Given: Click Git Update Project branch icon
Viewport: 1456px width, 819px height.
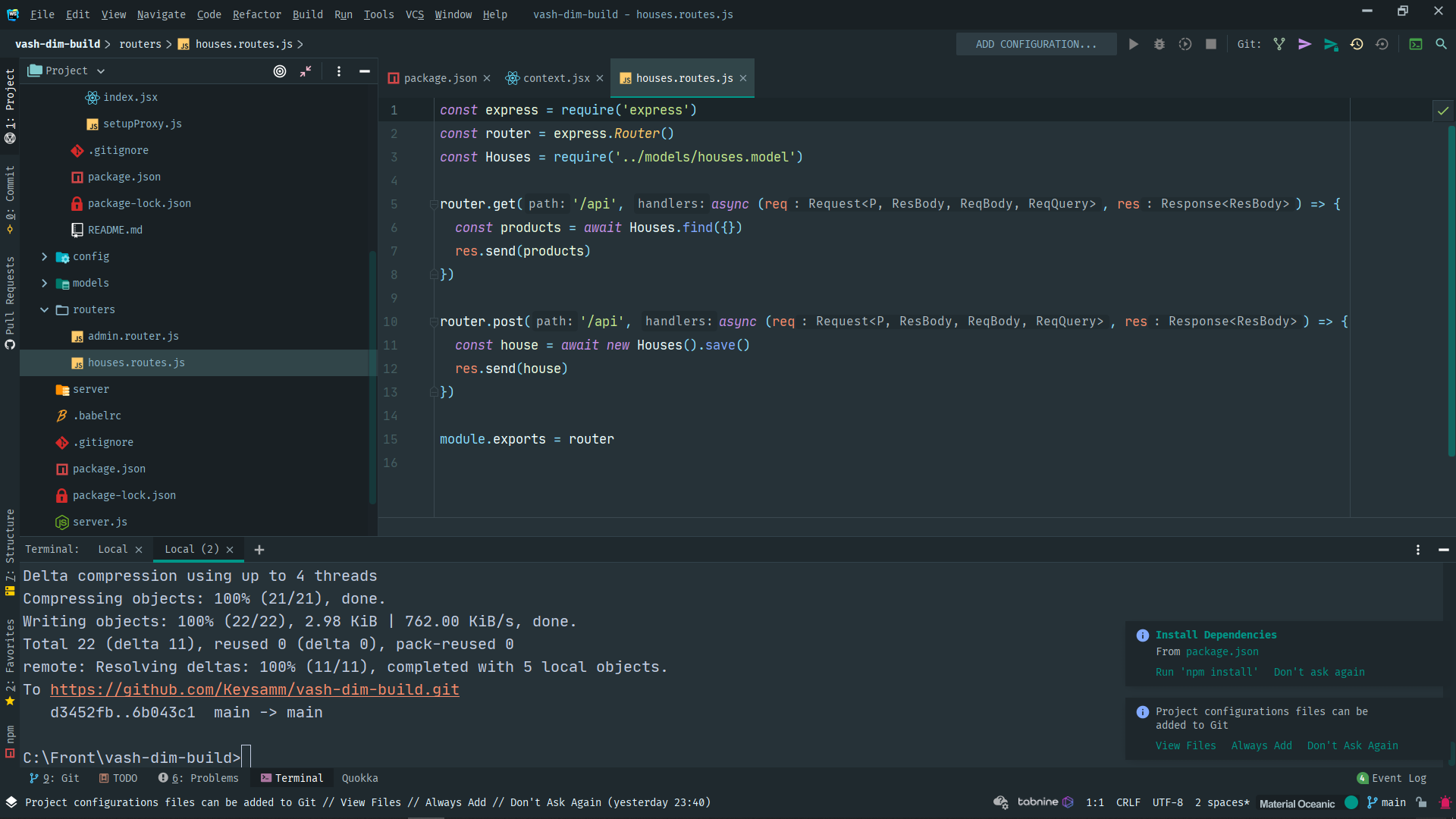Looking at the screenshot, I should [1279, 45].
